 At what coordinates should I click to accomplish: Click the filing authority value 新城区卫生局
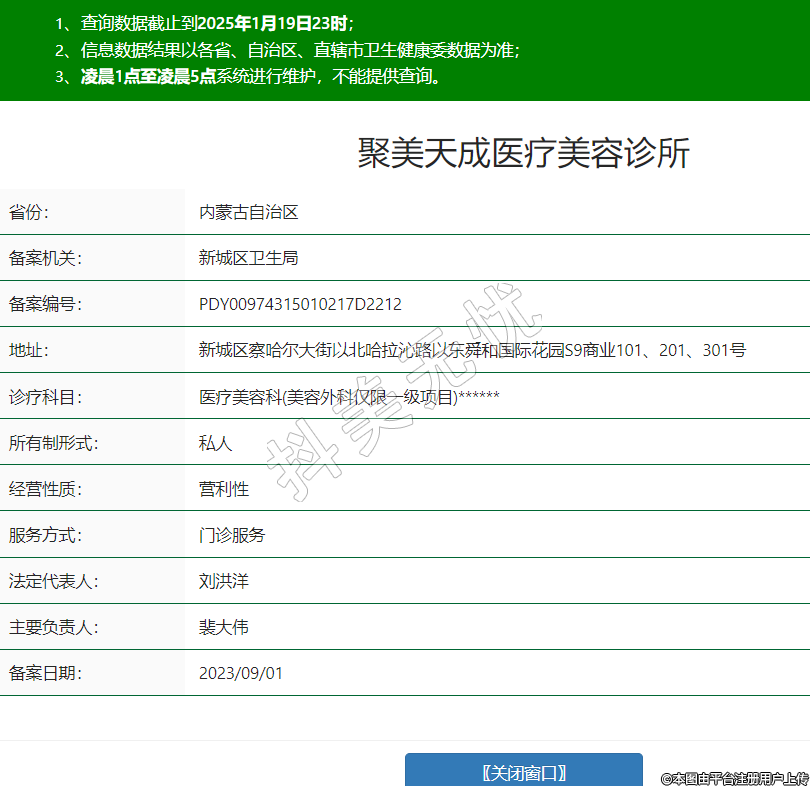tap(248, 258)
